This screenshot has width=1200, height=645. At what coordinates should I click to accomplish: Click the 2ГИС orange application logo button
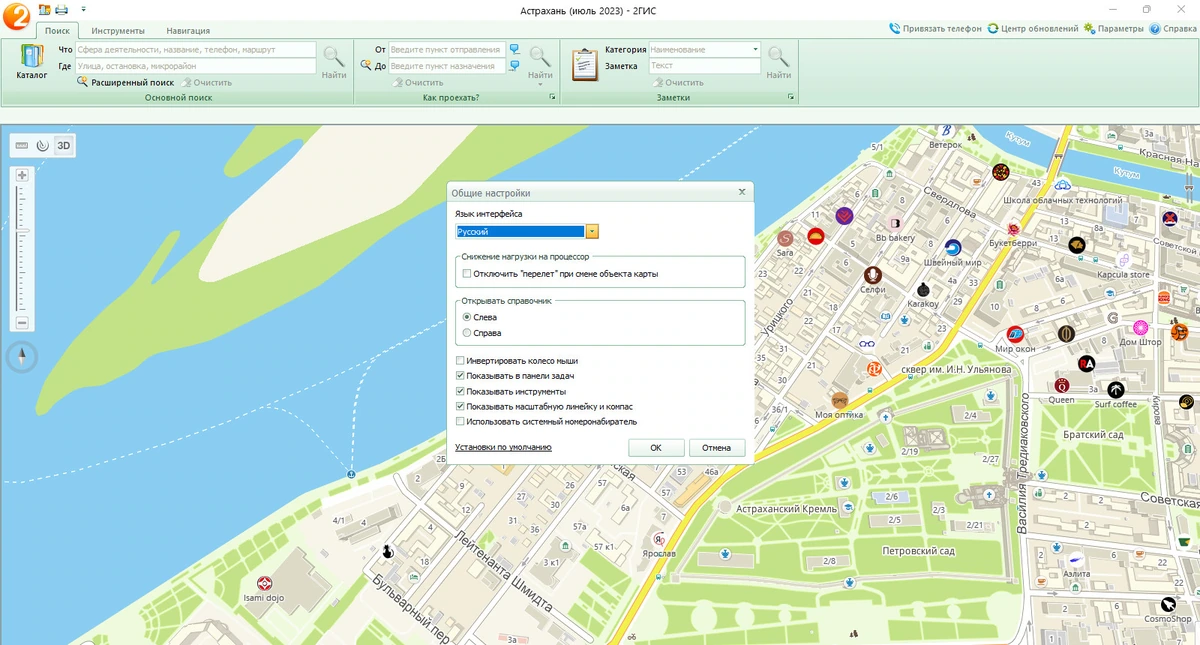tap(16, 18)
